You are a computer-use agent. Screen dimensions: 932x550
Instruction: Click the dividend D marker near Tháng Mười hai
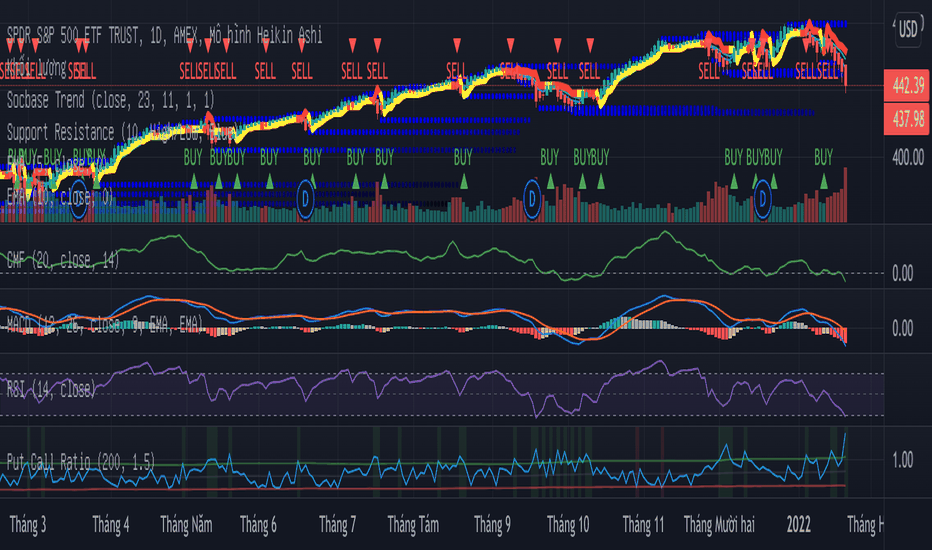coord(766,198)
